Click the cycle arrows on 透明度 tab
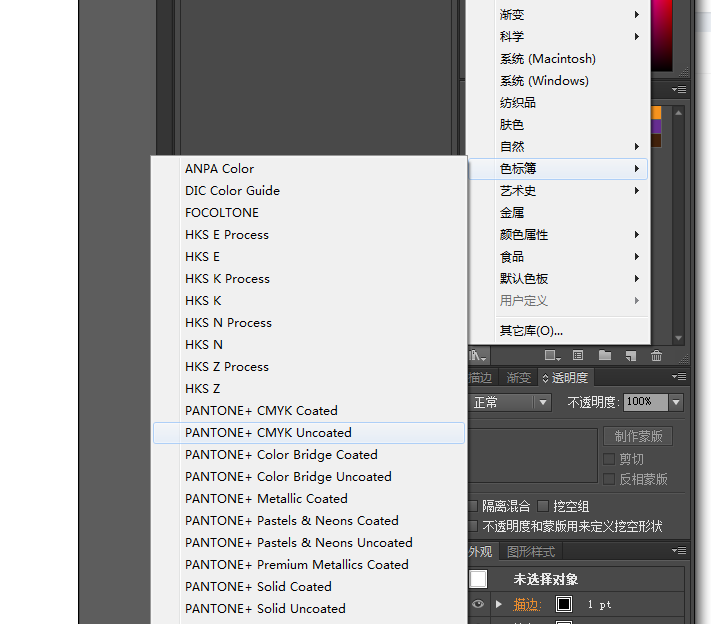This screenshot has height=624, width=711. (545, 378)
